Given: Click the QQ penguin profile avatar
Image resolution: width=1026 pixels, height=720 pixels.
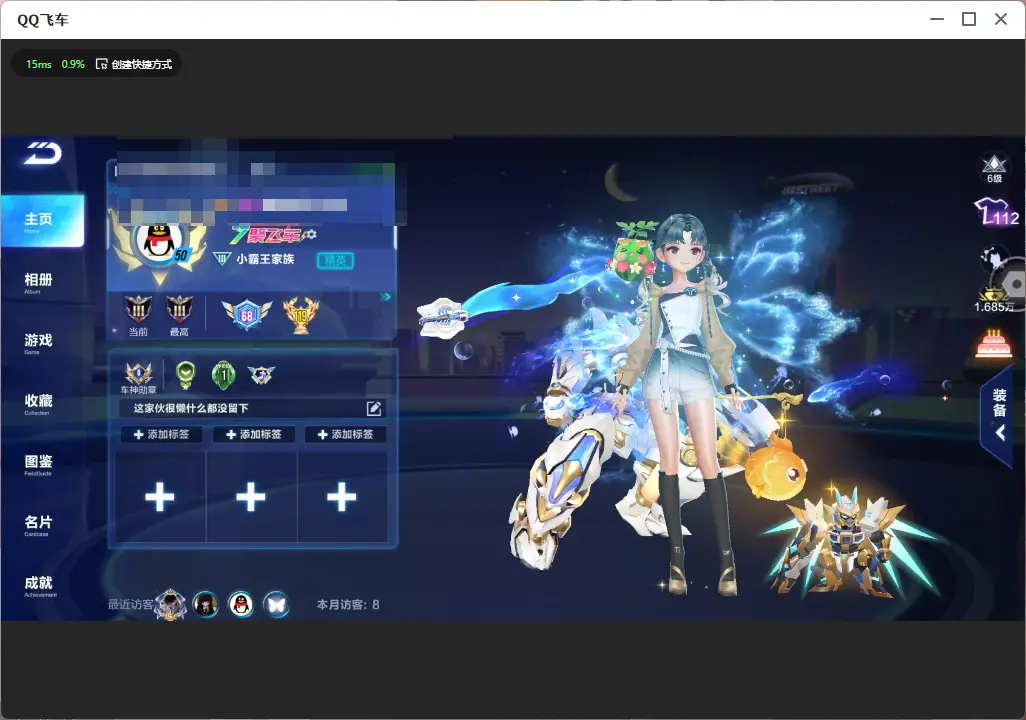Looking at the screenshot, I should [x=160, y=243].
